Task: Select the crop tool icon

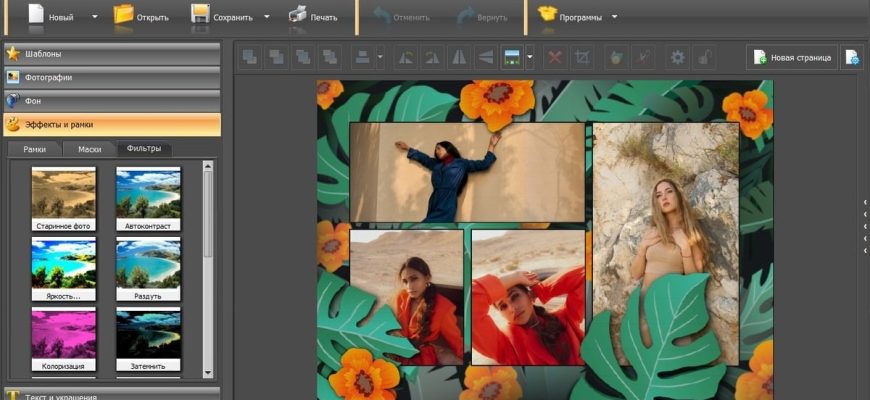Action: [x=583, y=57]
